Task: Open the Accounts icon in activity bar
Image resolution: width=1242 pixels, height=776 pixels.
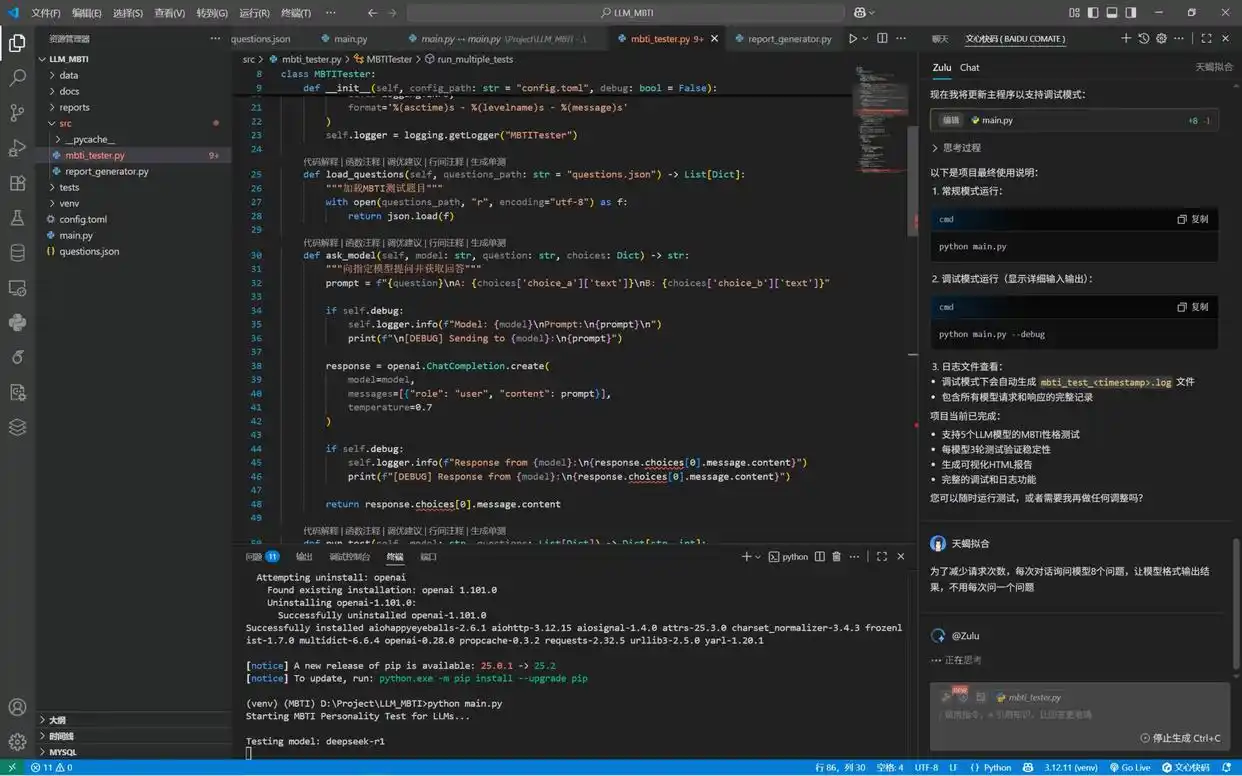Action: click(17, 708)
